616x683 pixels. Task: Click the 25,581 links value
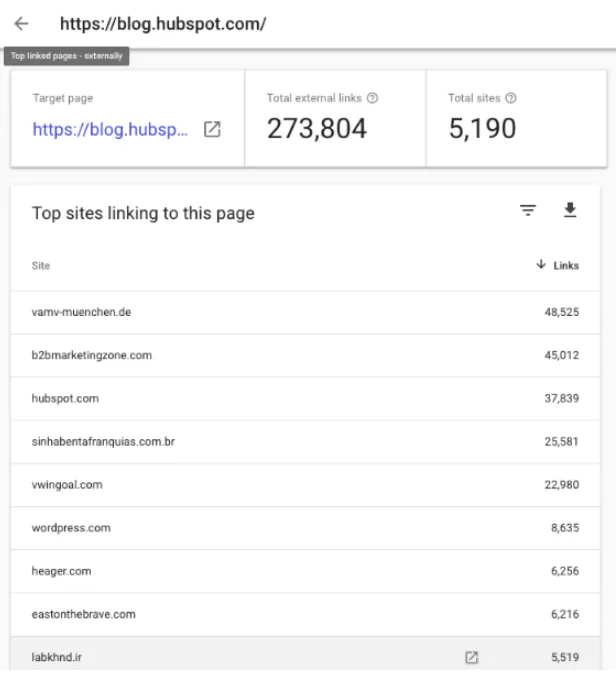pyautogui.click(x=562, y=441)
